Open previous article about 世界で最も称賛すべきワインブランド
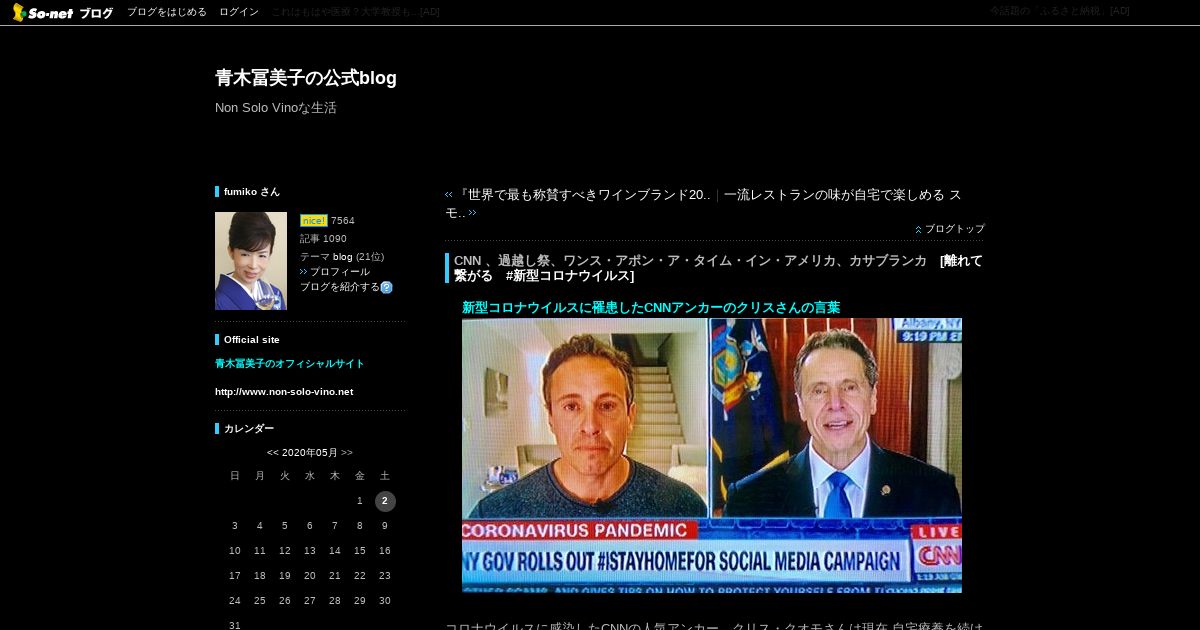The image size is (1200, 630). point(583,195)
